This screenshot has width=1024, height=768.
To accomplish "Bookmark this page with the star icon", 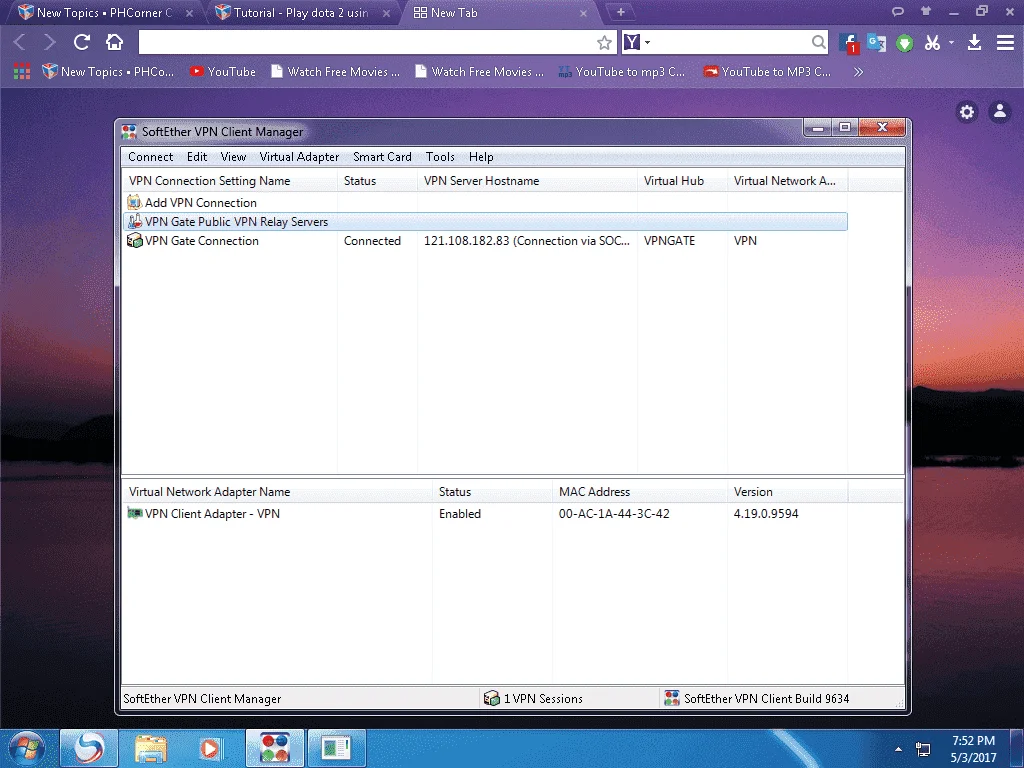I will click(x=604, y=43).
